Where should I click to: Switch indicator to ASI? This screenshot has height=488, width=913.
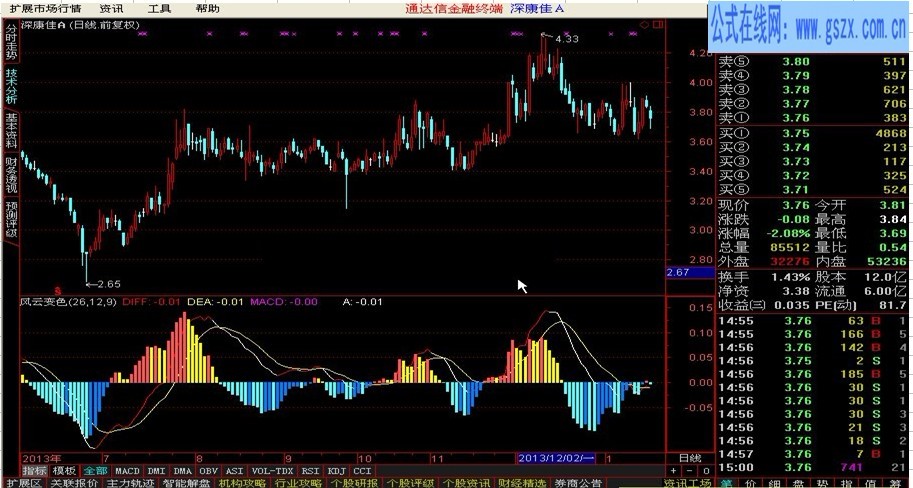point(235,471)
